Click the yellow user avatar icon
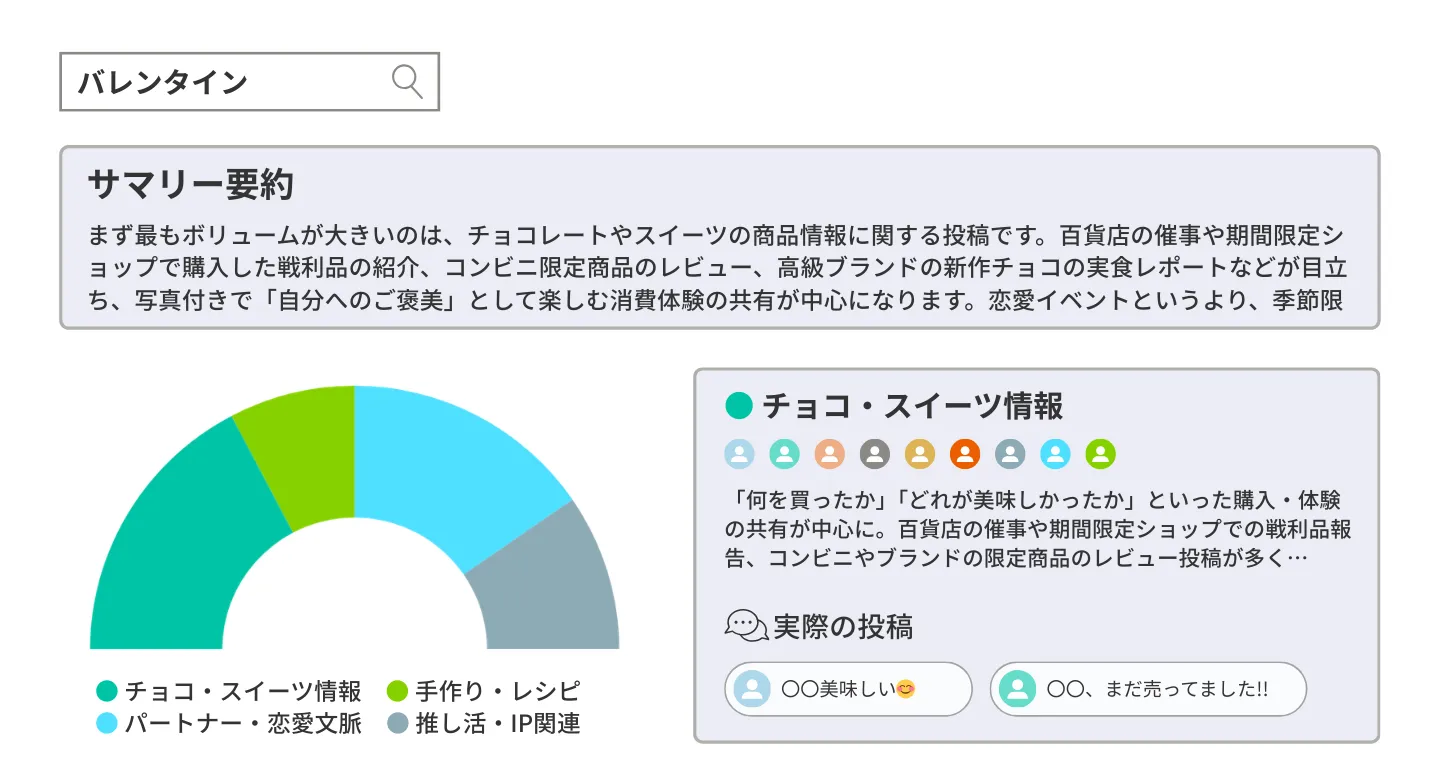The width and height of the screenshot is (1441, 773). [x=917, y=453]
